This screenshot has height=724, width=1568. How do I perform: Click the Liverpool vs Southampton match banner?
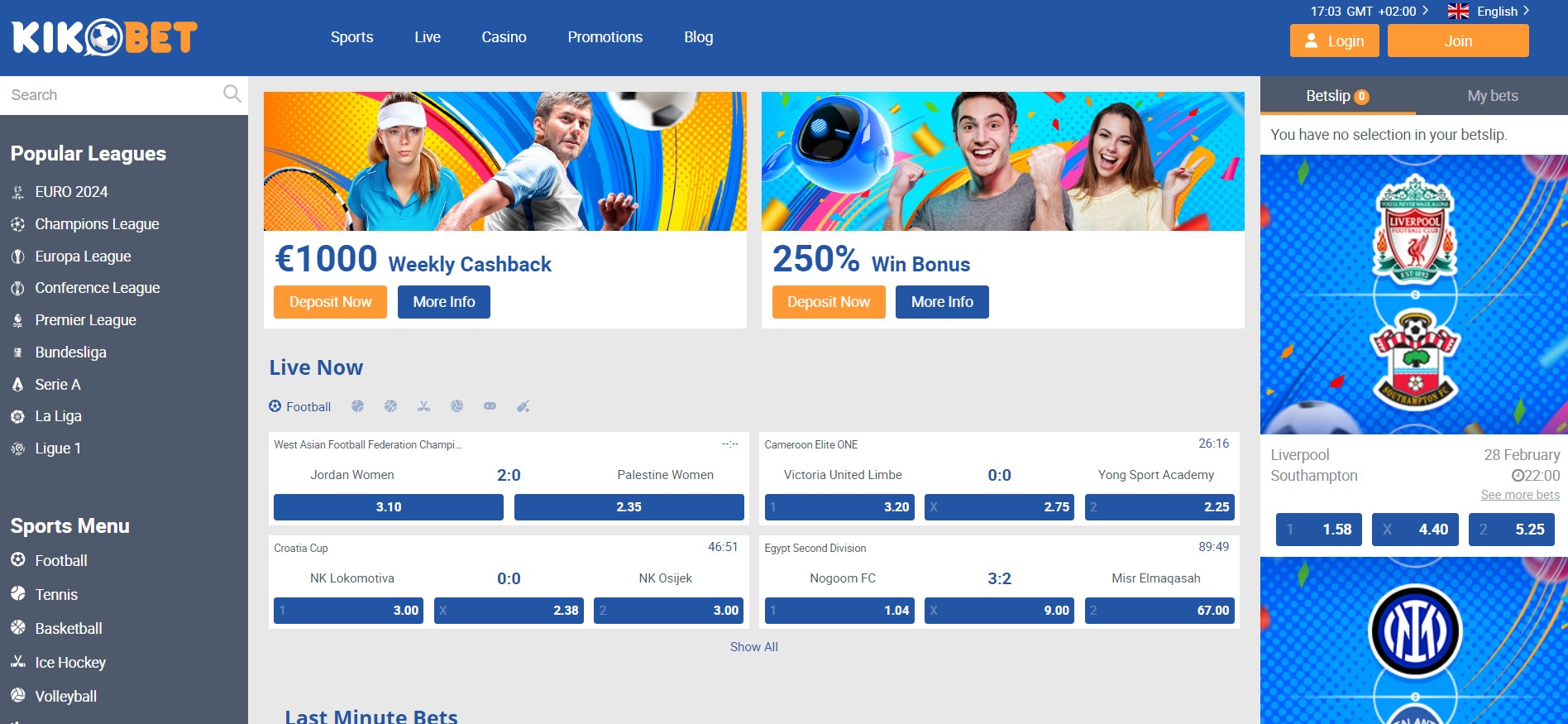[x=1414, y=295]
